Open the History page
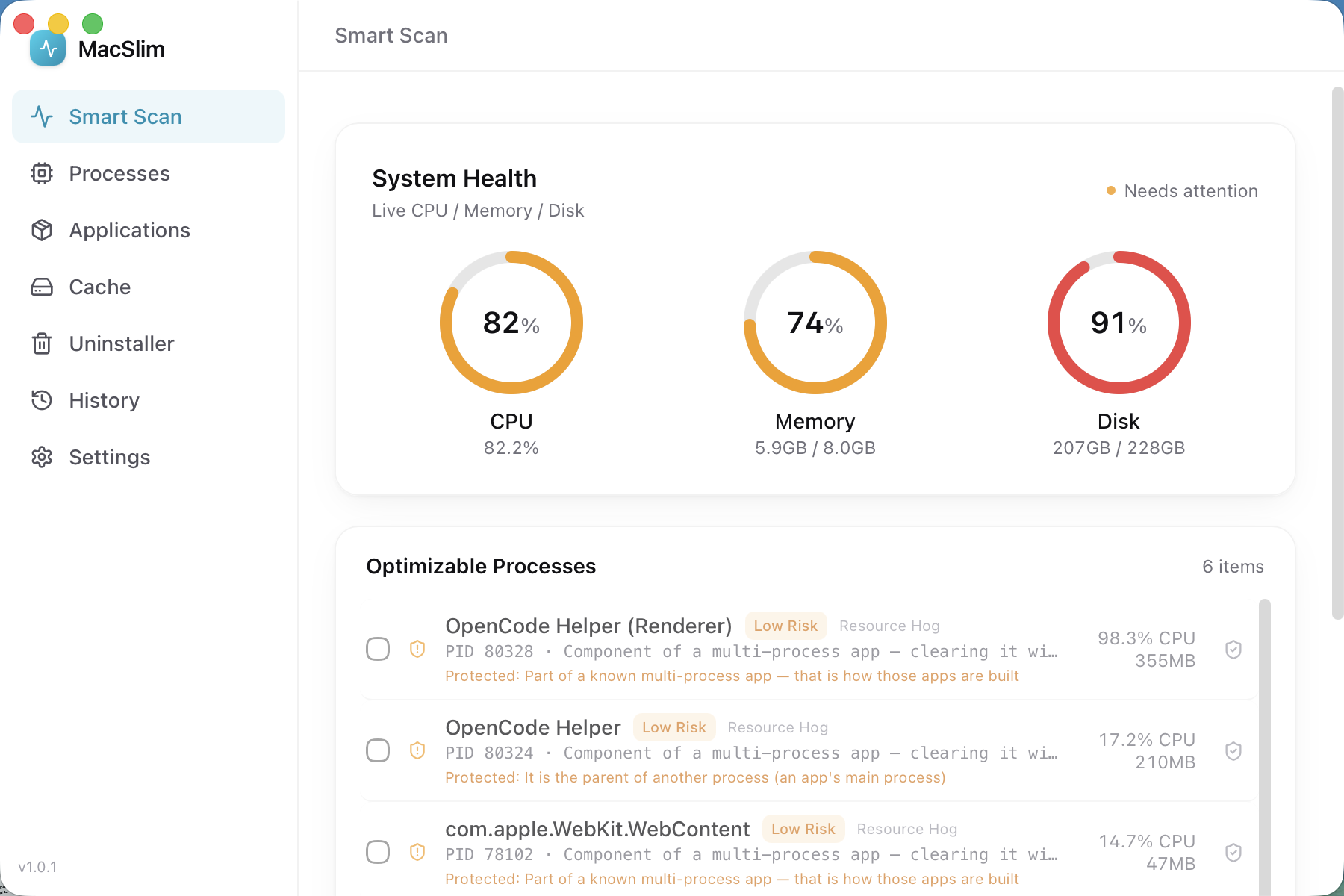The width and height of the screenshot is (1344, 896). click(149, 400)
